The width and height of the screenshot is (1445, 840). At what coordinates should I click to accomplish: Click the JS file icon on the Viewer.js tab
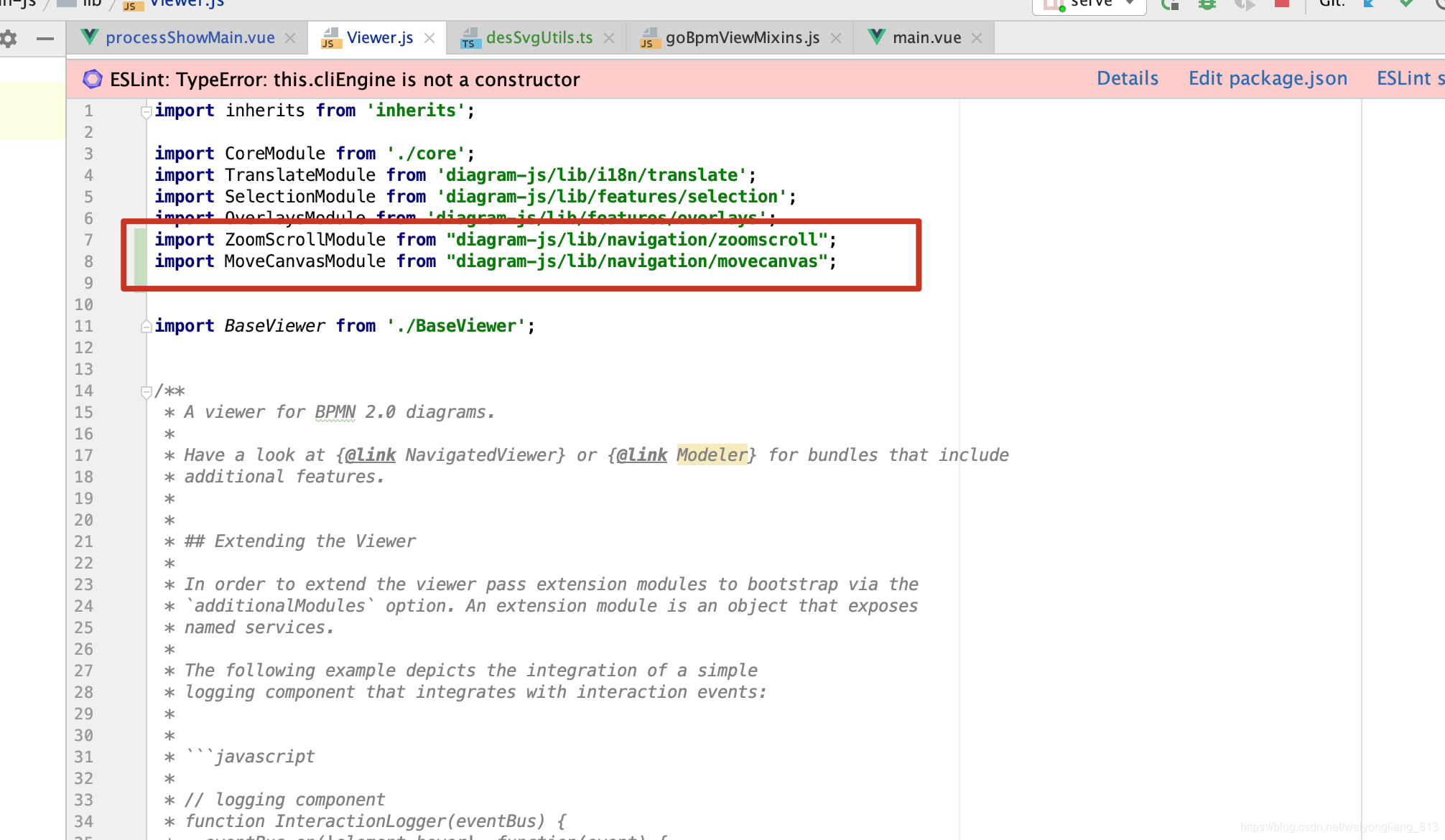coord(330,38)
